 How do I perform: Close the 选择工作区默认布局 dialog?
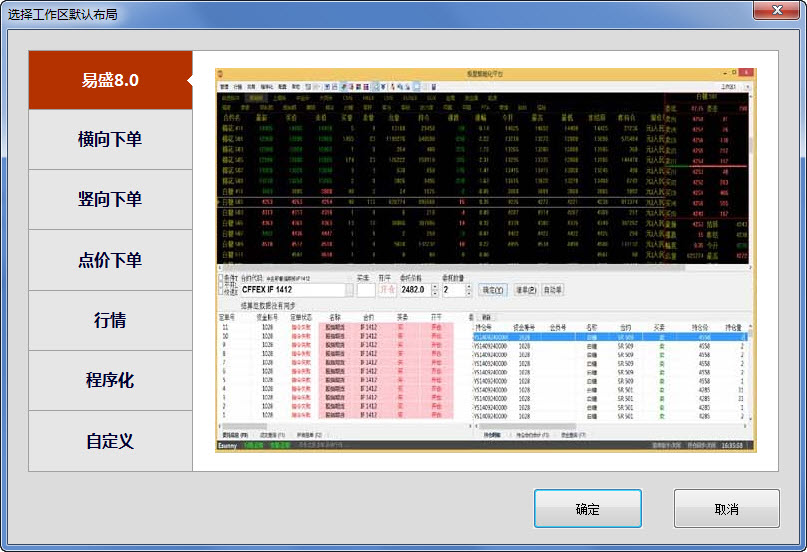777,10
